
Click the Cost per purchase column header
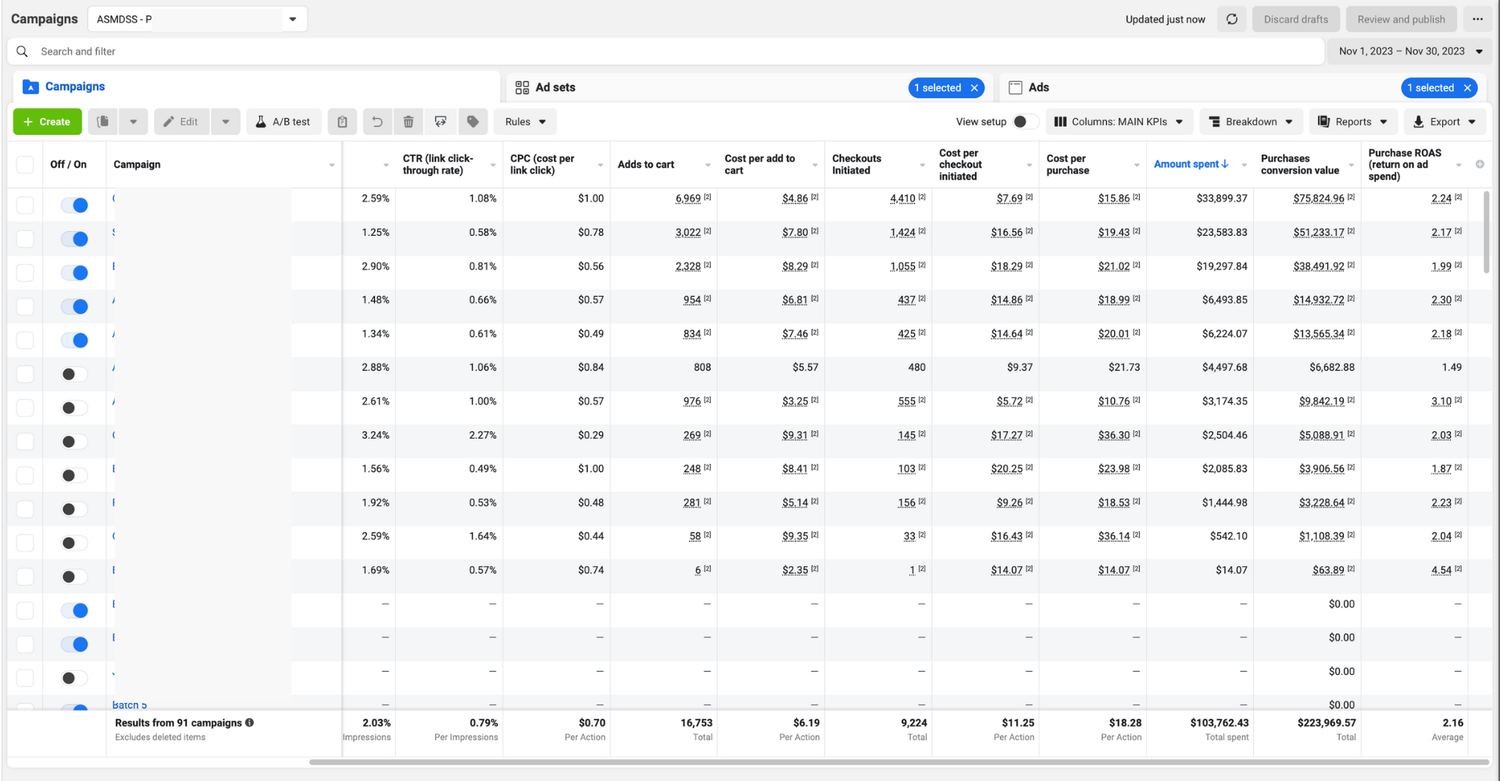1067,164
